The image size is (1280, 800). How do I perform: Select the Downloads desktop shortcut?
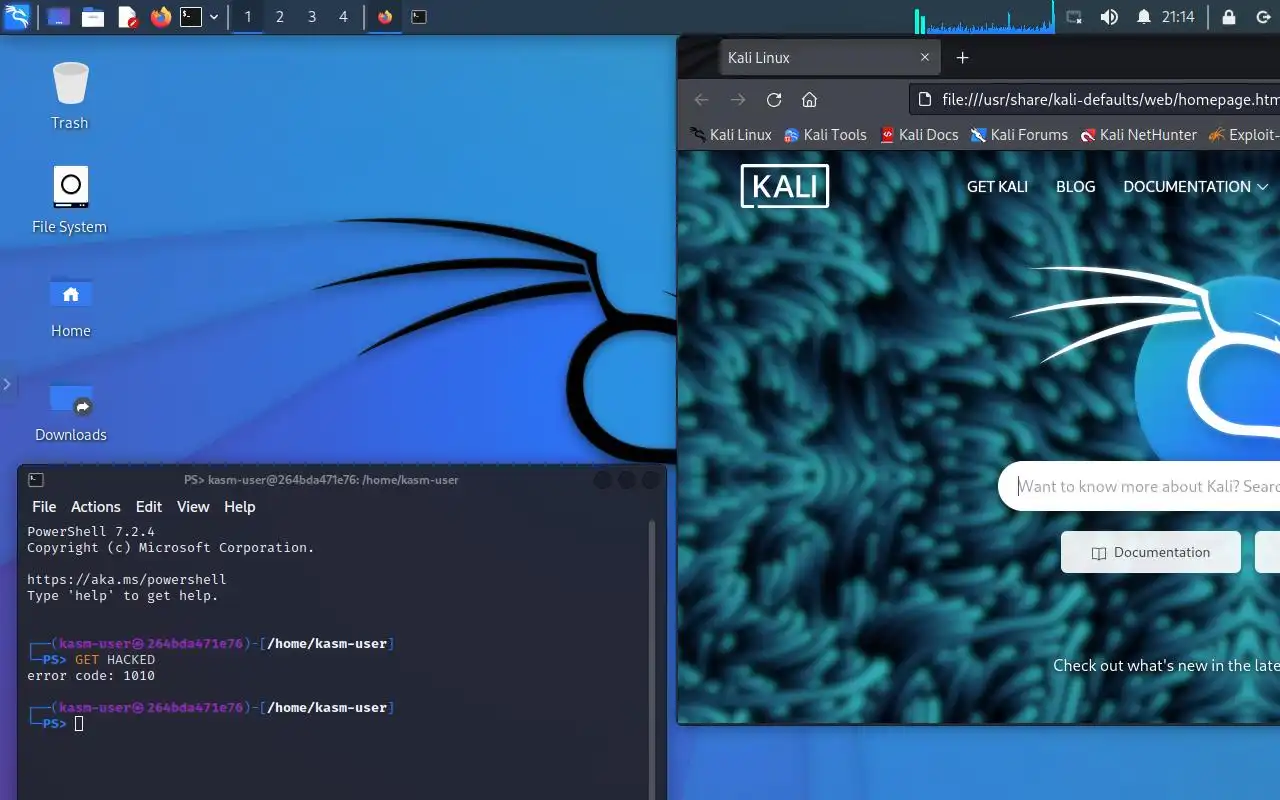(70, 410)
